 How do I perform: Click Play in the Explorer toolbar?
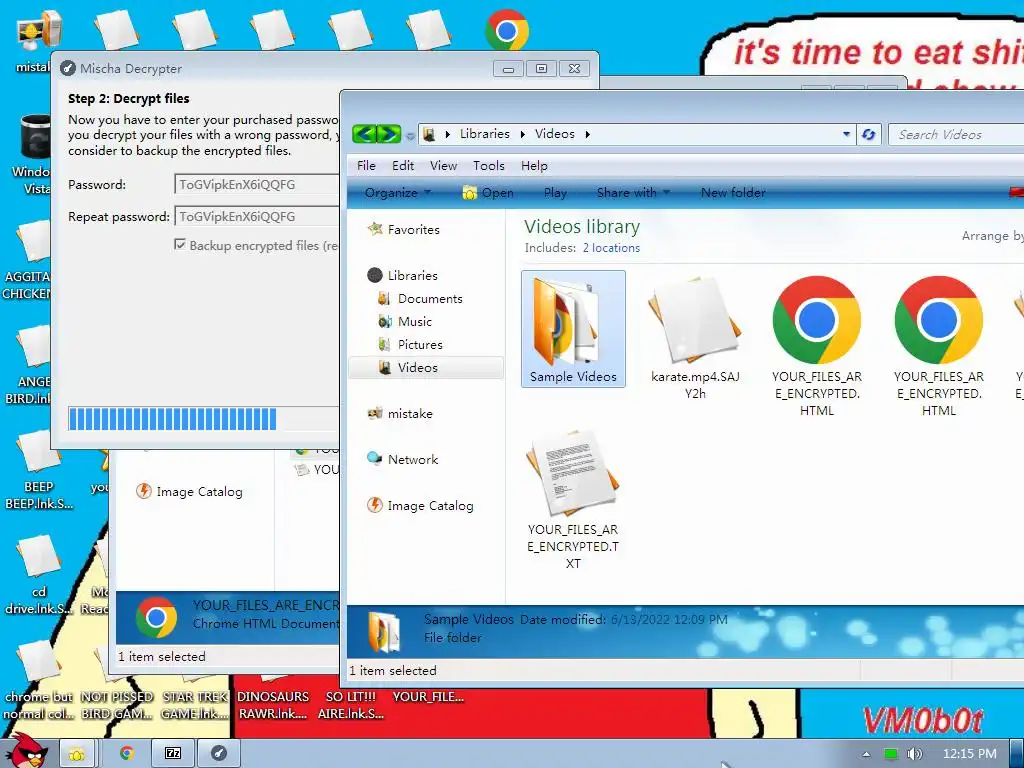pos(555,193)
